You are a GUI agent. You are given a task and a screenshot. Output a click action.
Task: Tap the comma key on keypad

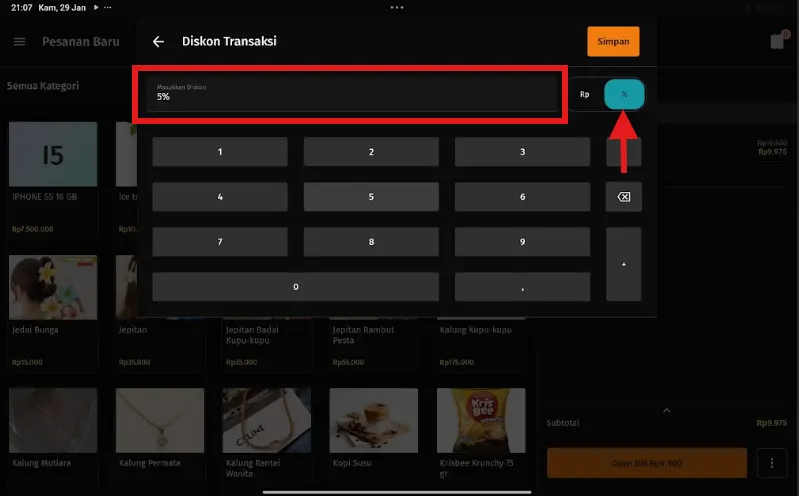(522, 286)
